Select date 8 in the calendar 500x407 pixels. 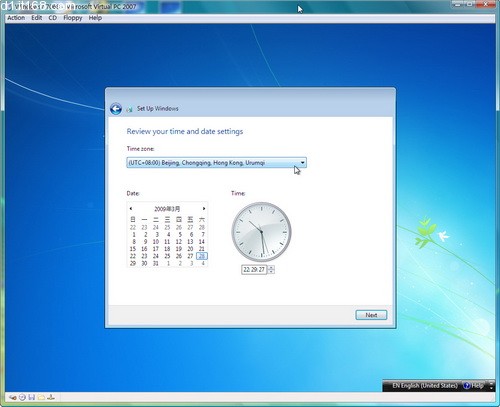(x=134, y=242)
